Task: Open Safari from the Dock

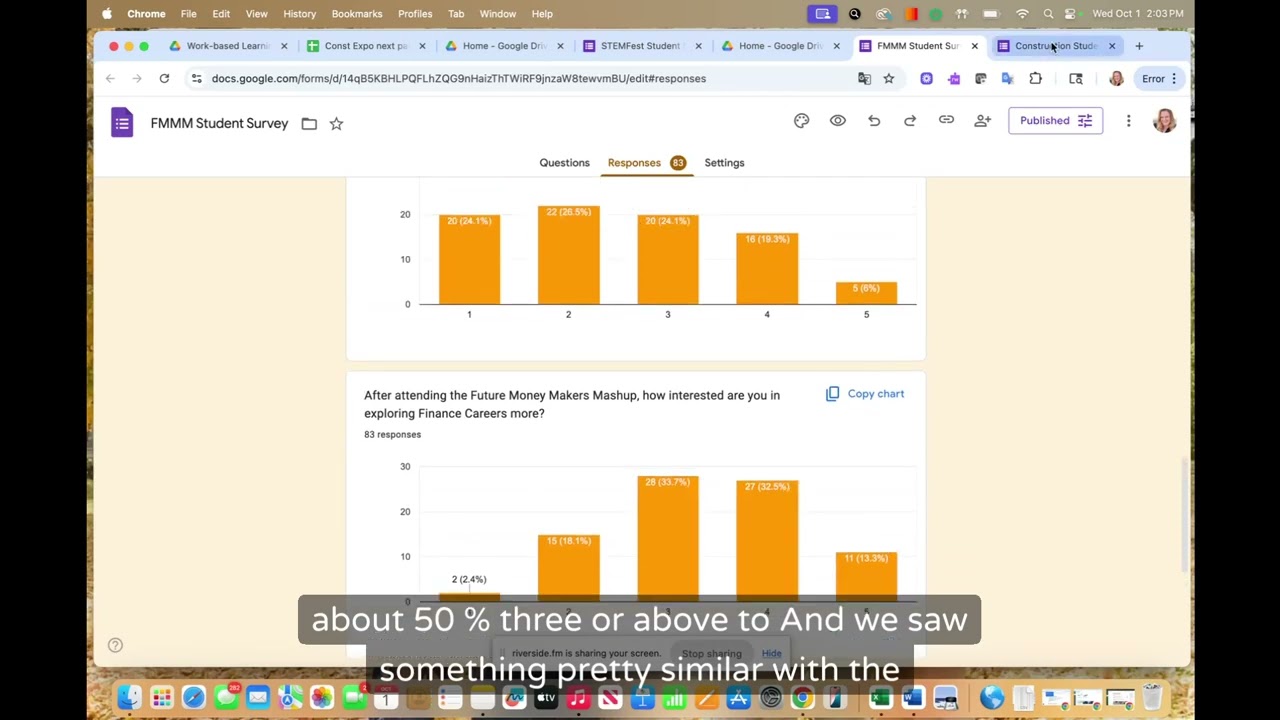Action: coord(193,697)
